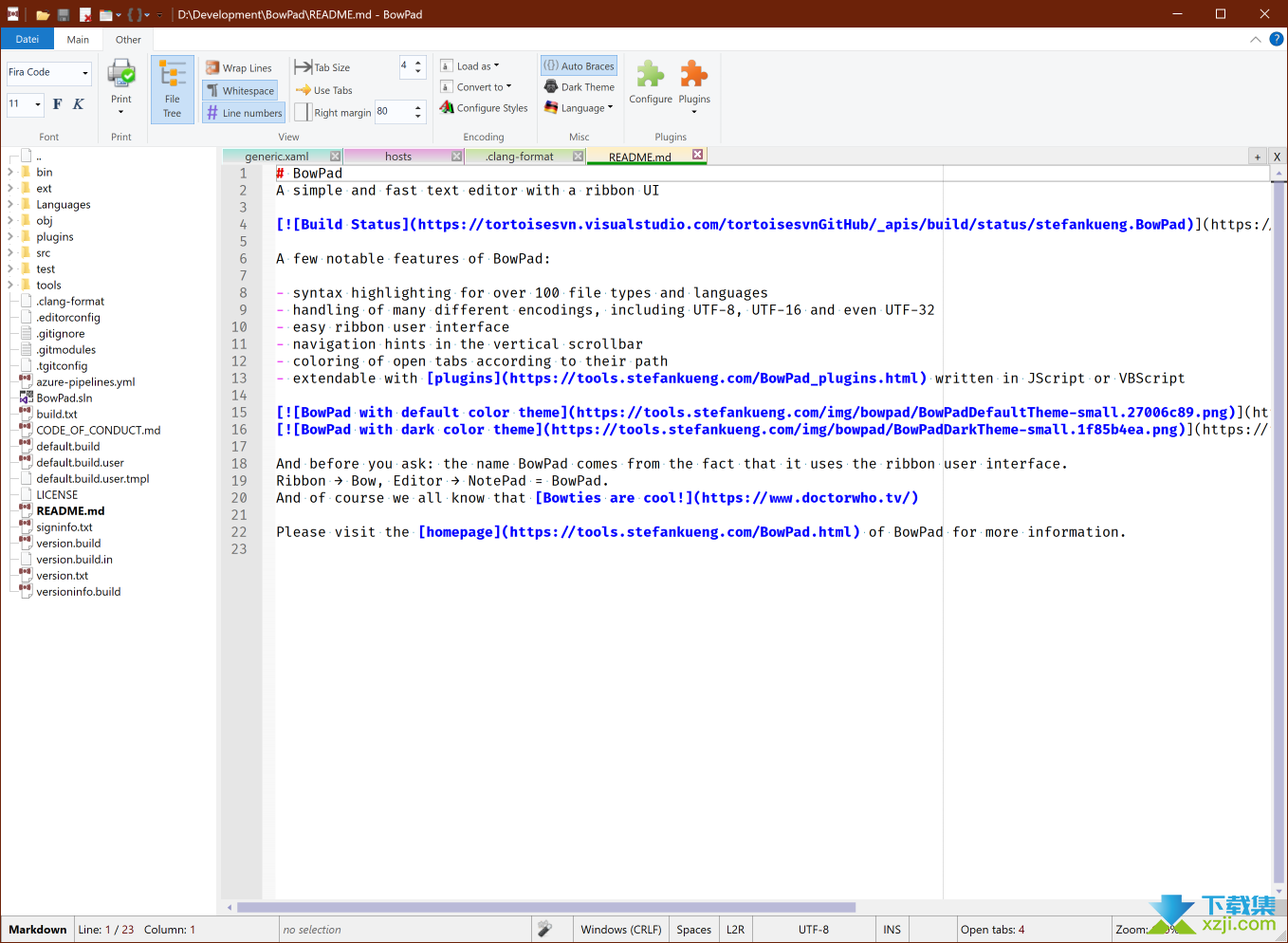Expand the tools folder
This screenshot has height=943, width=1288.
pos(10,286)
